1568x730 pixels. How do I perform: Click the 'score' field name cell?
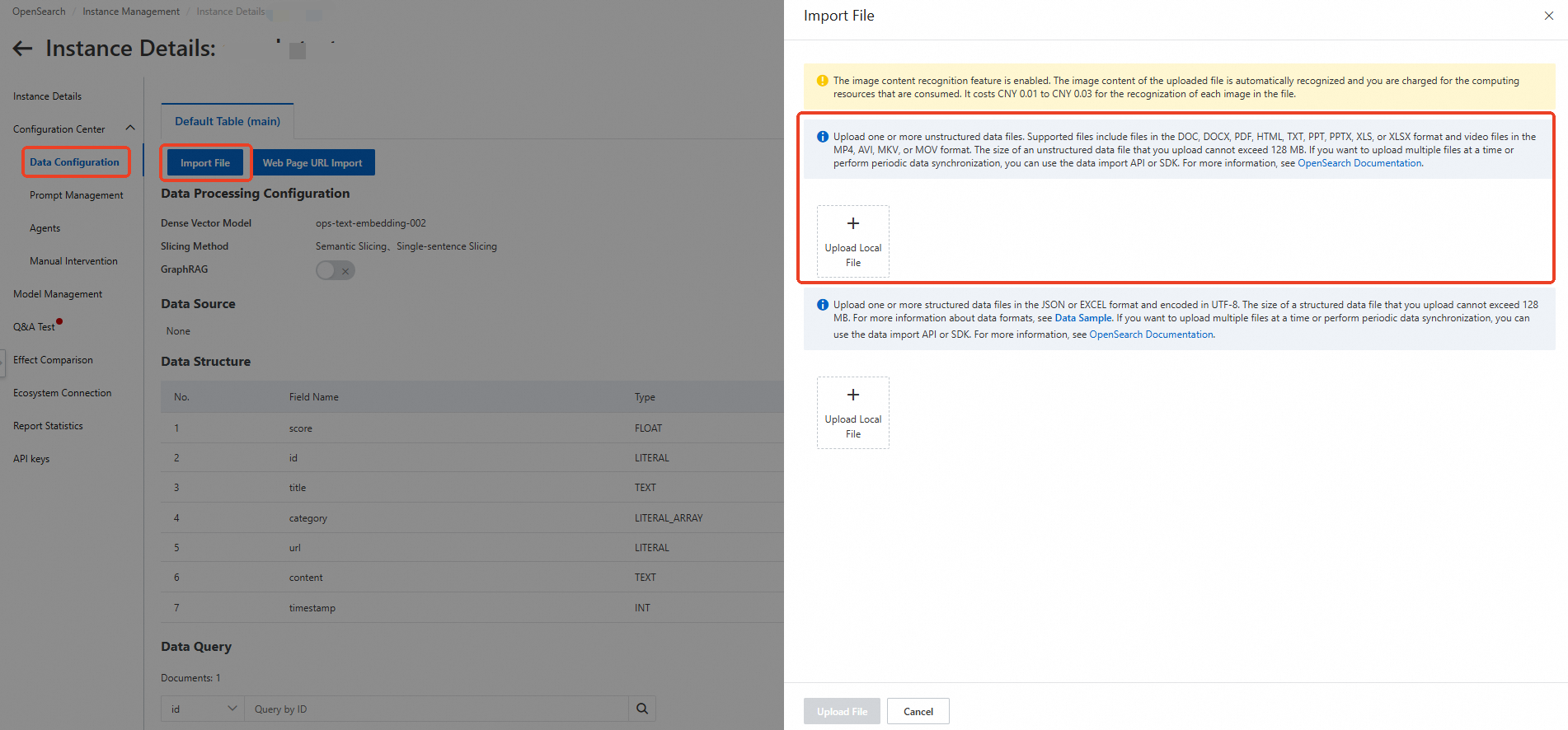coord(301,428)
